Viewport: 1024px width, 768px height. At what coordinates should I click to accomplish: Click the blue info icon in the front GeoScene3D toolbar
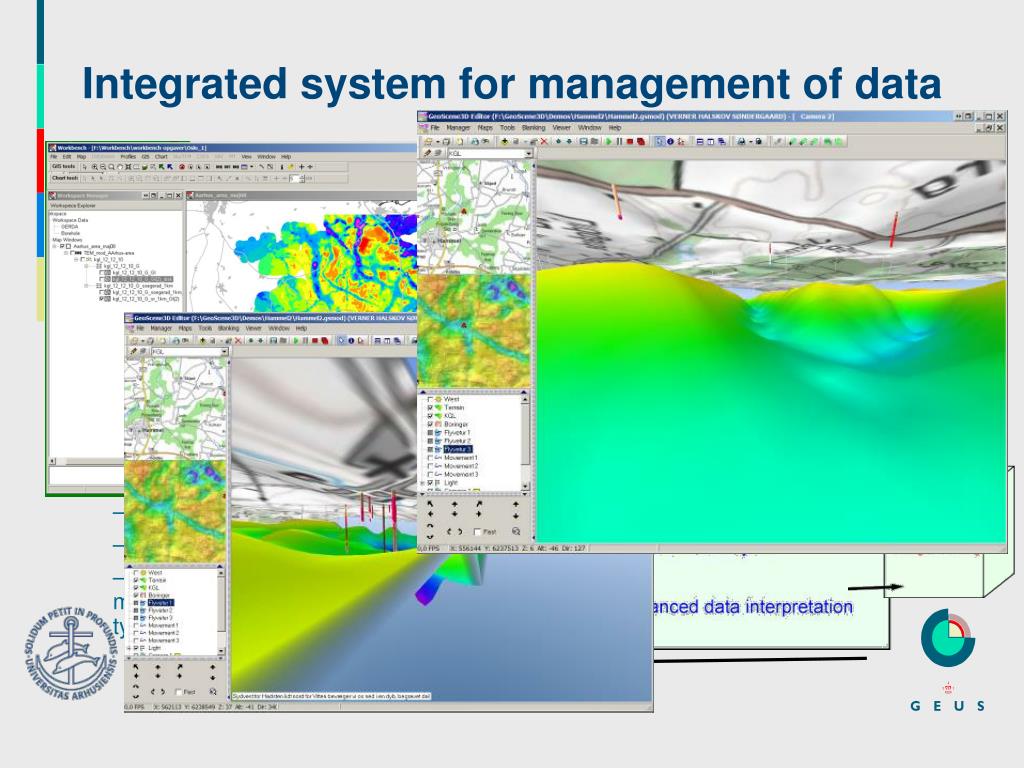tap(670, 141)
